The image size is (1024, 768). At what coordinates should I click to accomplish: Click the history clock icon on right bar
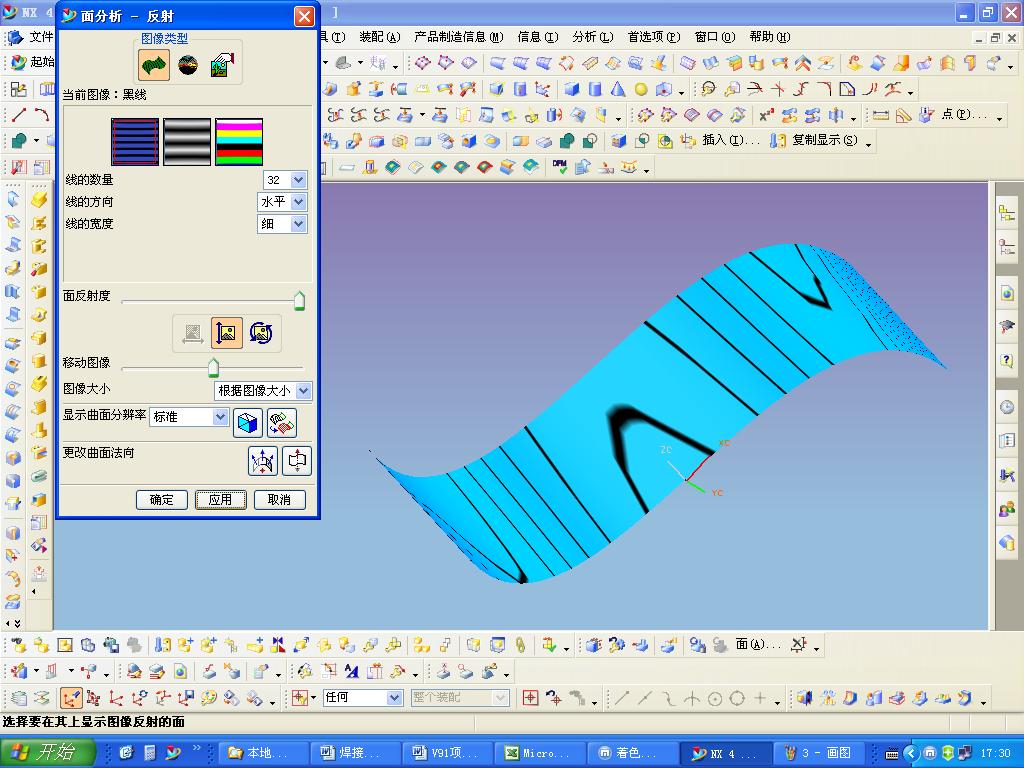pyautogui.click(x=1006, y=407)
